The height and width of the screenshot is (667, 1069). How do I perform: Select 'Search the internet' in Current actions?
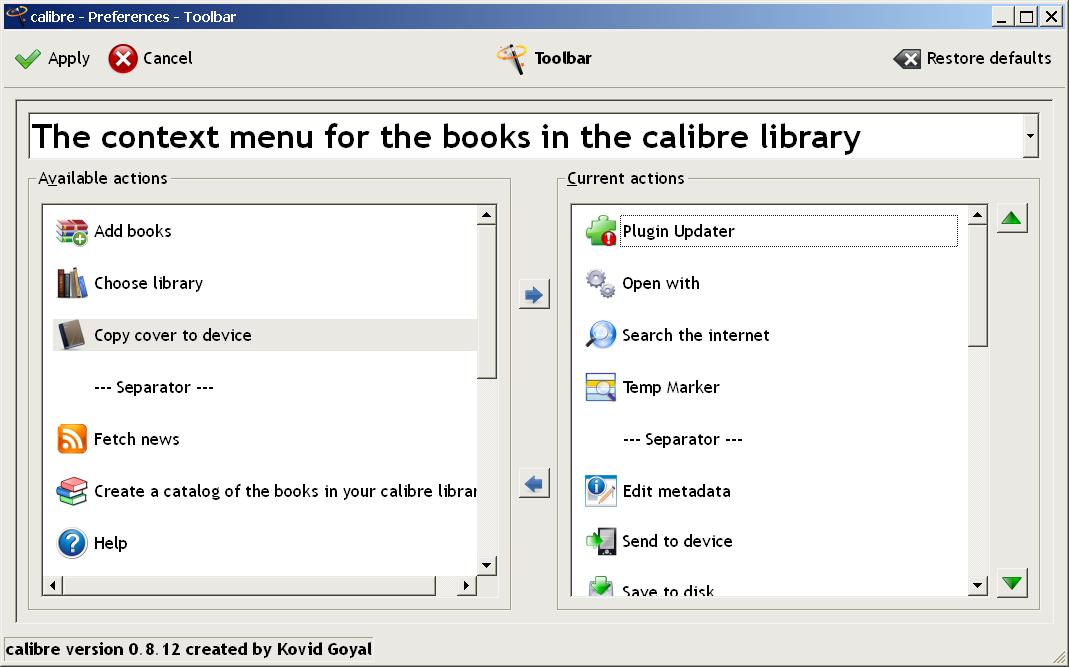(771, 335)
